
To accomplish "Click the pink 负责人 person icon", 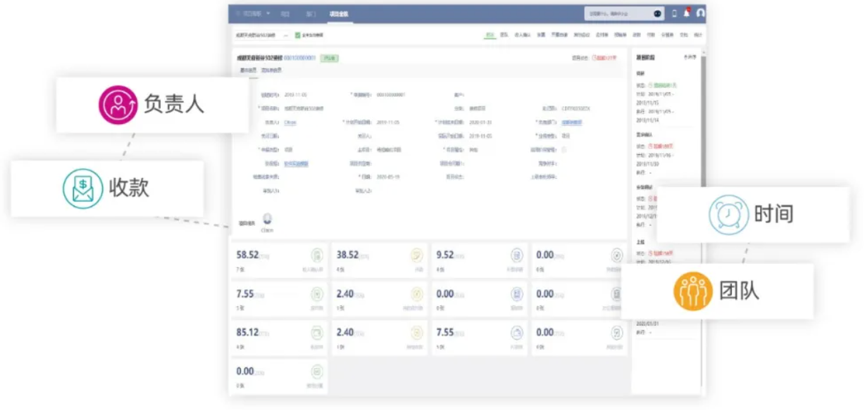I will [x=118, y=103].
